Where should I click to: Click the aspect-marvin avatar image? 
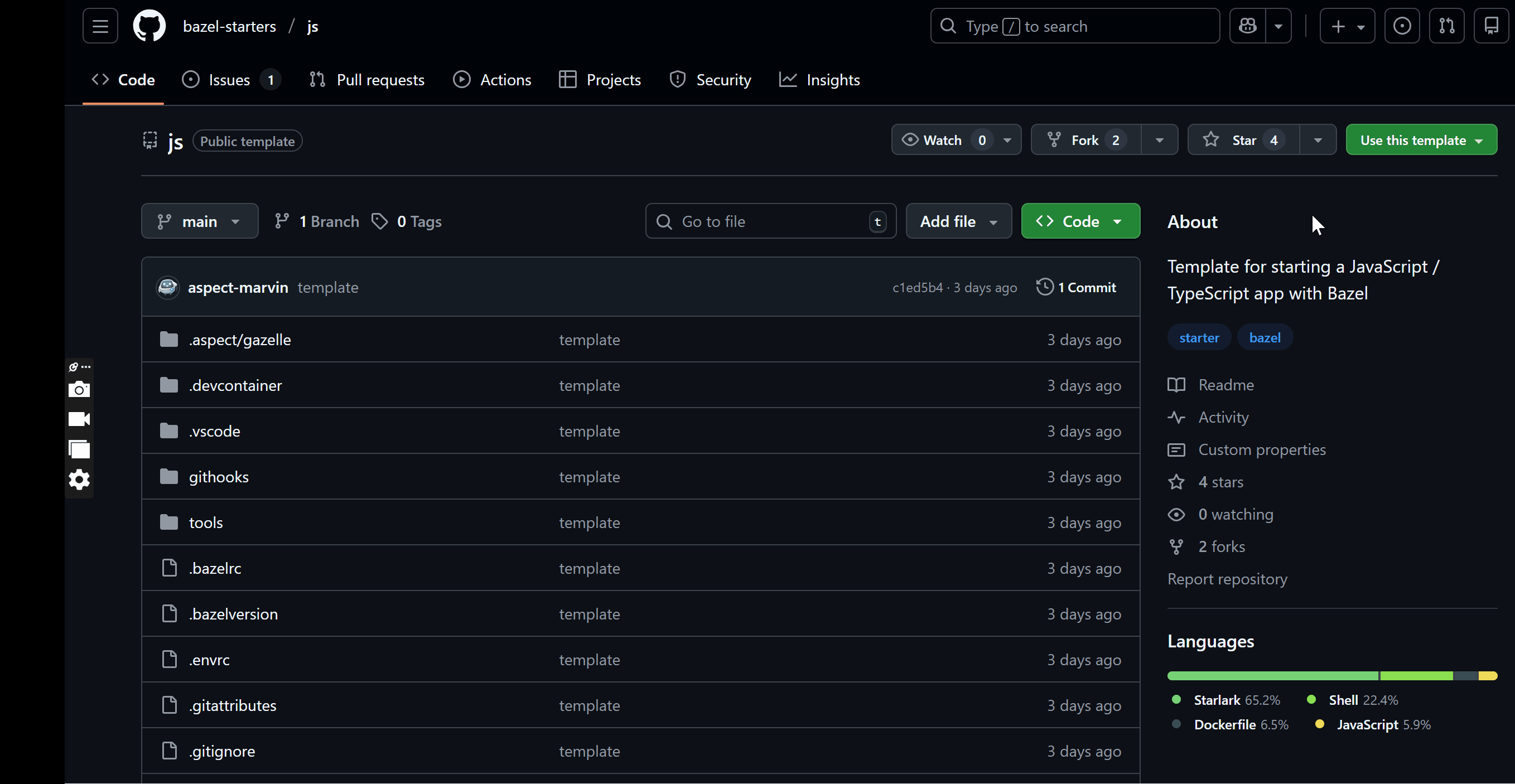pyautogui.click(x=167, y=287)
